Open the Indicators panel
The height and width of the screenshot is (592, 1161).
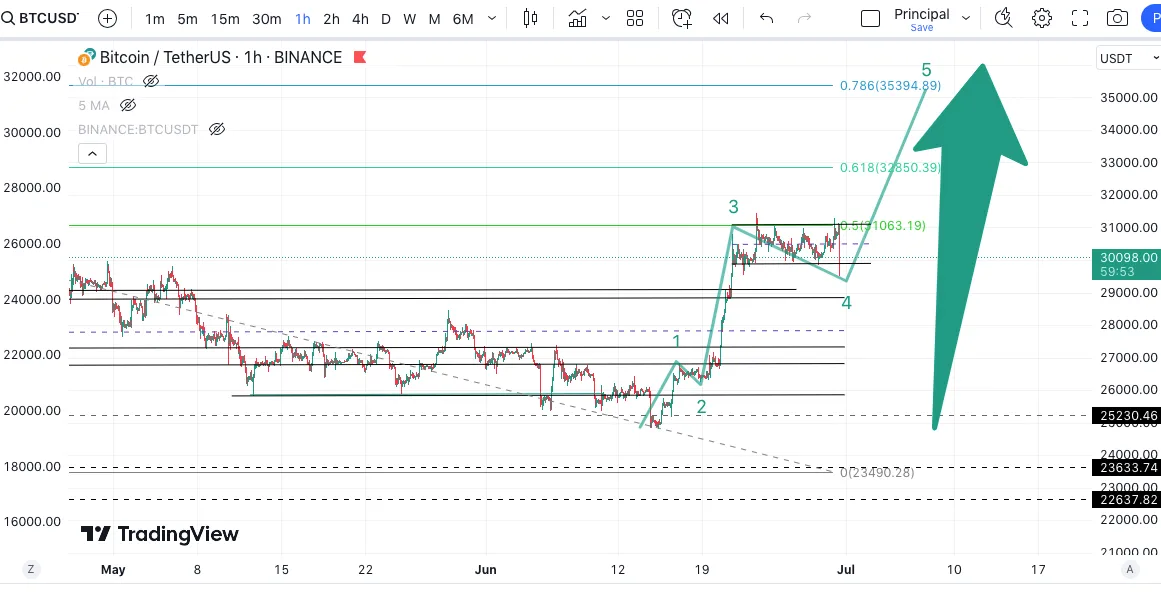(578, 18)
